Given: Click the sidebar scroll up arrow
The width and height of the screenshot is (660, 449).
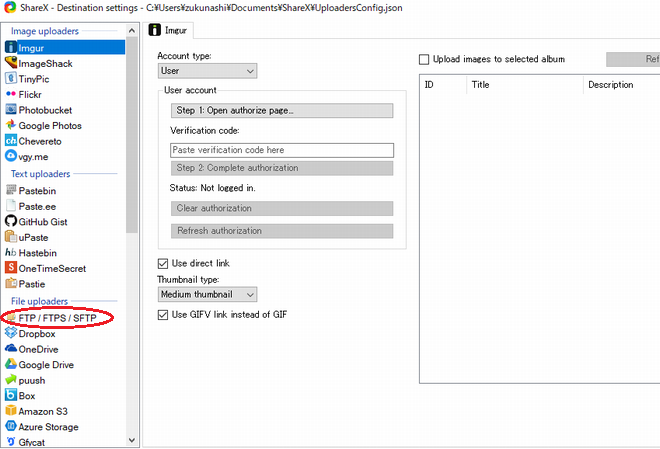Looking at the screenshot, I should click(132, 31).
